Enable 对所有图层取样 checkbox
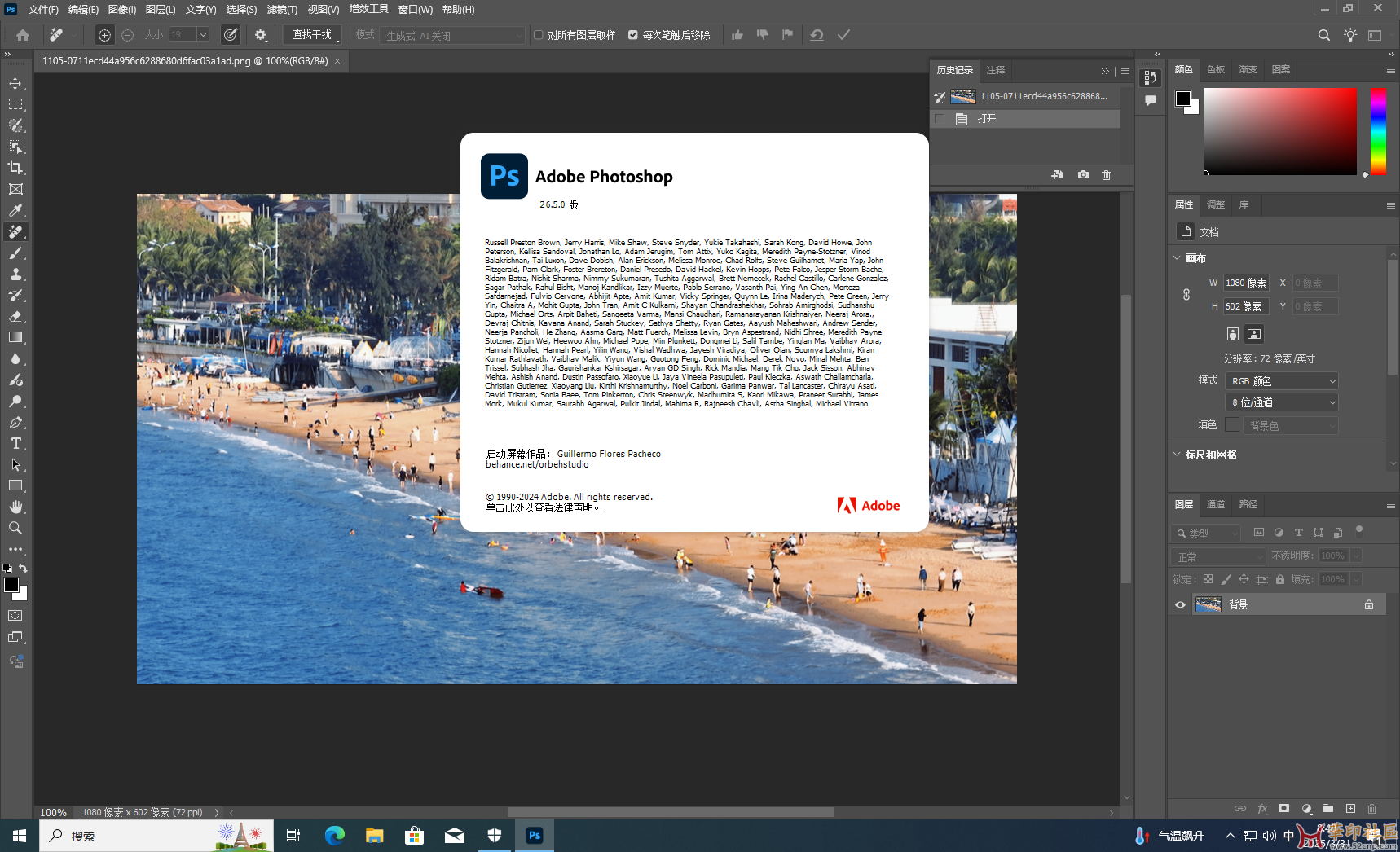Screen dimensions: 1400x852 point(539,35)
